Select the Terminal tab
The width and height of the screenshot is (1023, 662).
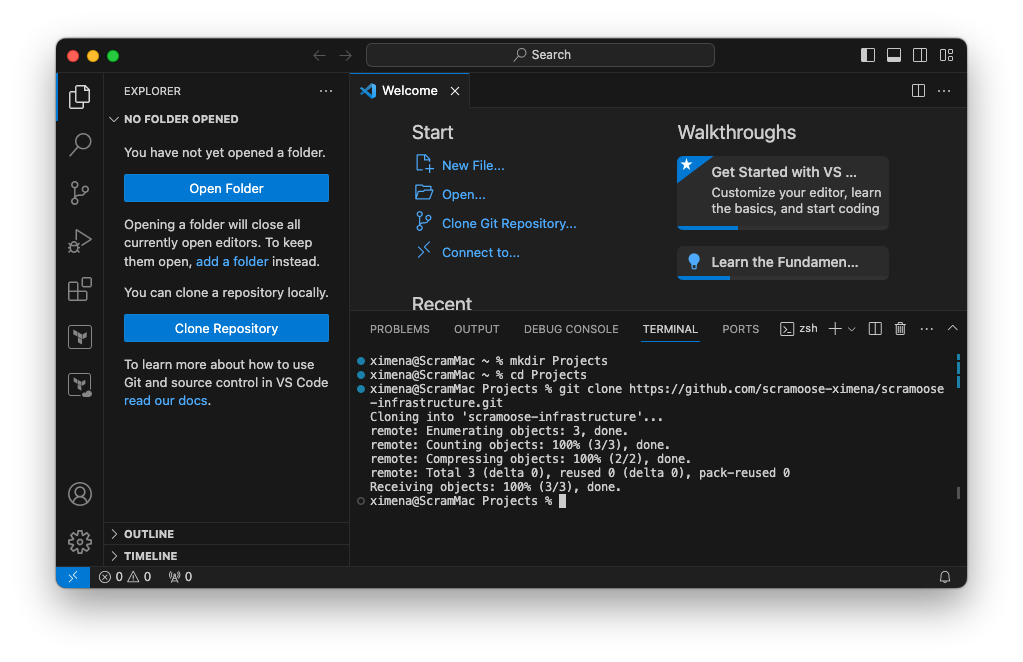click(670, 329)
